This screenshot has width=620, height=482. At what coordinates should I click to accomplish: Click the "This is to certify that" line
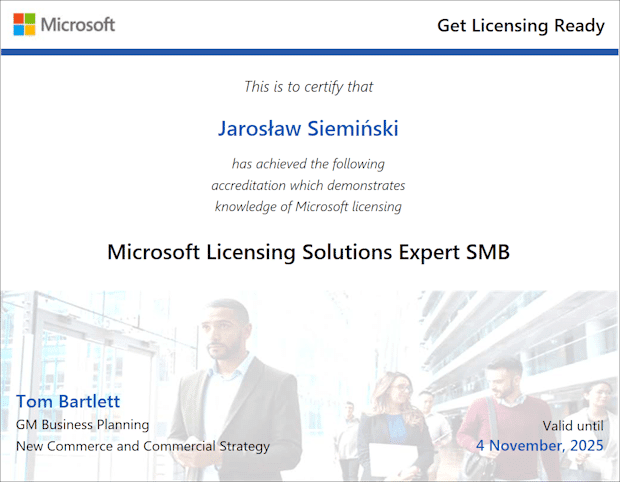308,87
